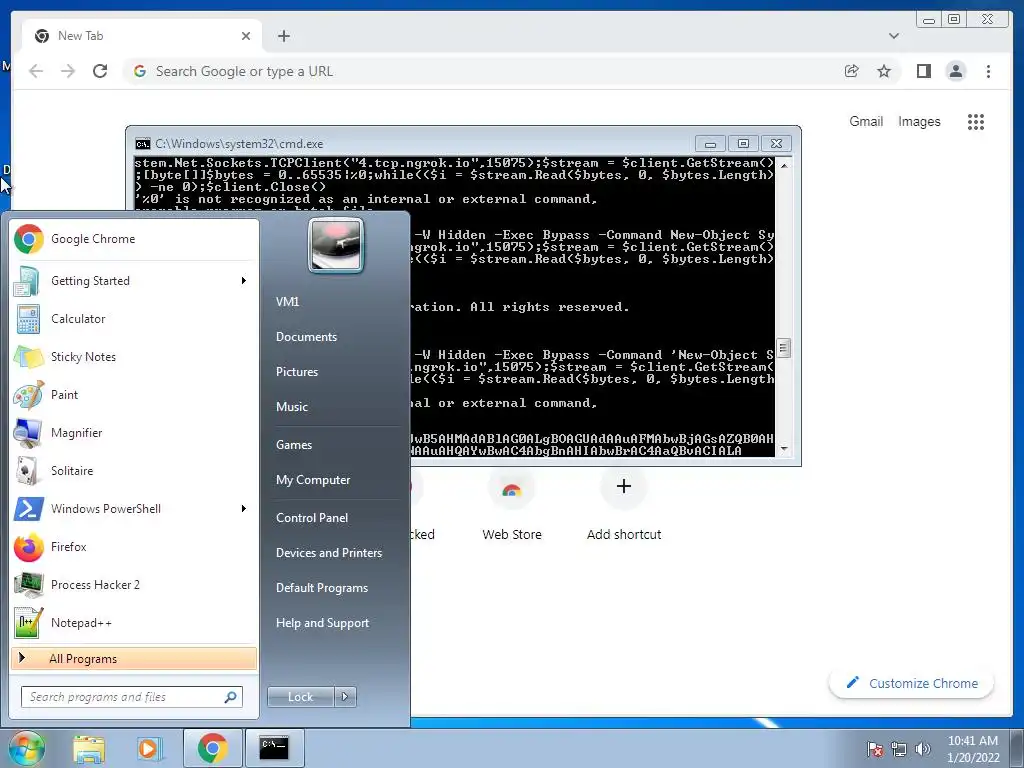Go back in Chrome

[x=36, y=71]
